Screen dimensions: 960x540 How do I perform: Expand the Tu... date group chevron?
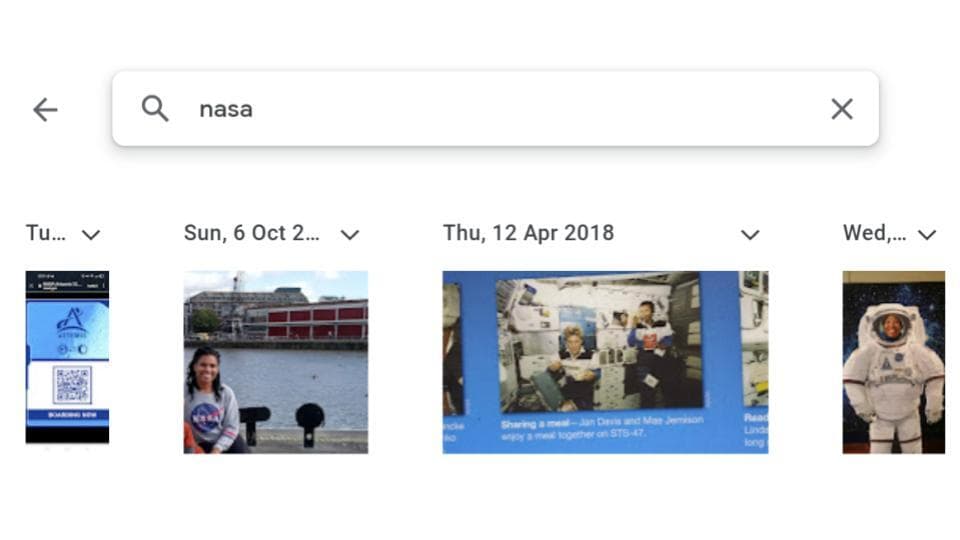pyautogui.click(x=91, y=234)
